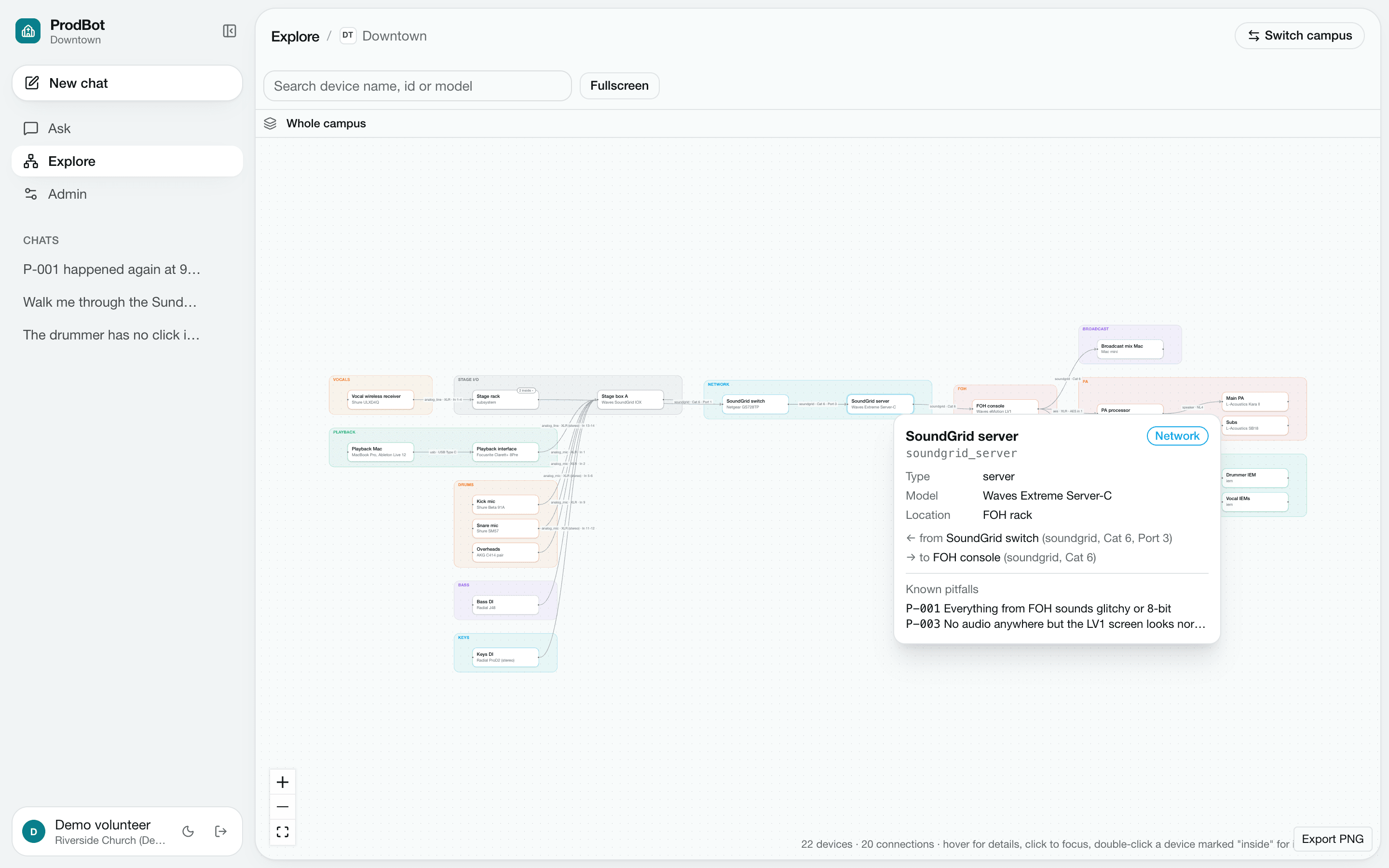Click the Switch campus button
1389x868 pixels.
pos(1299,36)
